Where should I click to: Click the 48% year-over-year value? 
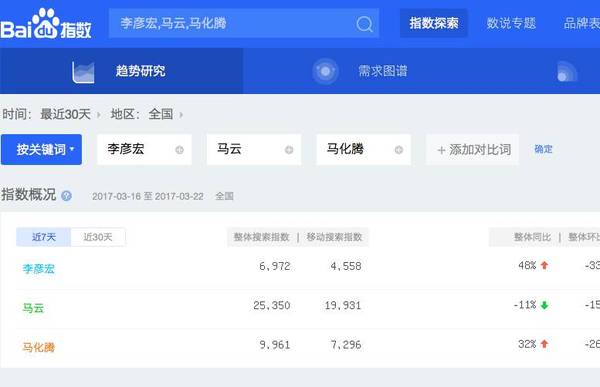coord(527,265)
